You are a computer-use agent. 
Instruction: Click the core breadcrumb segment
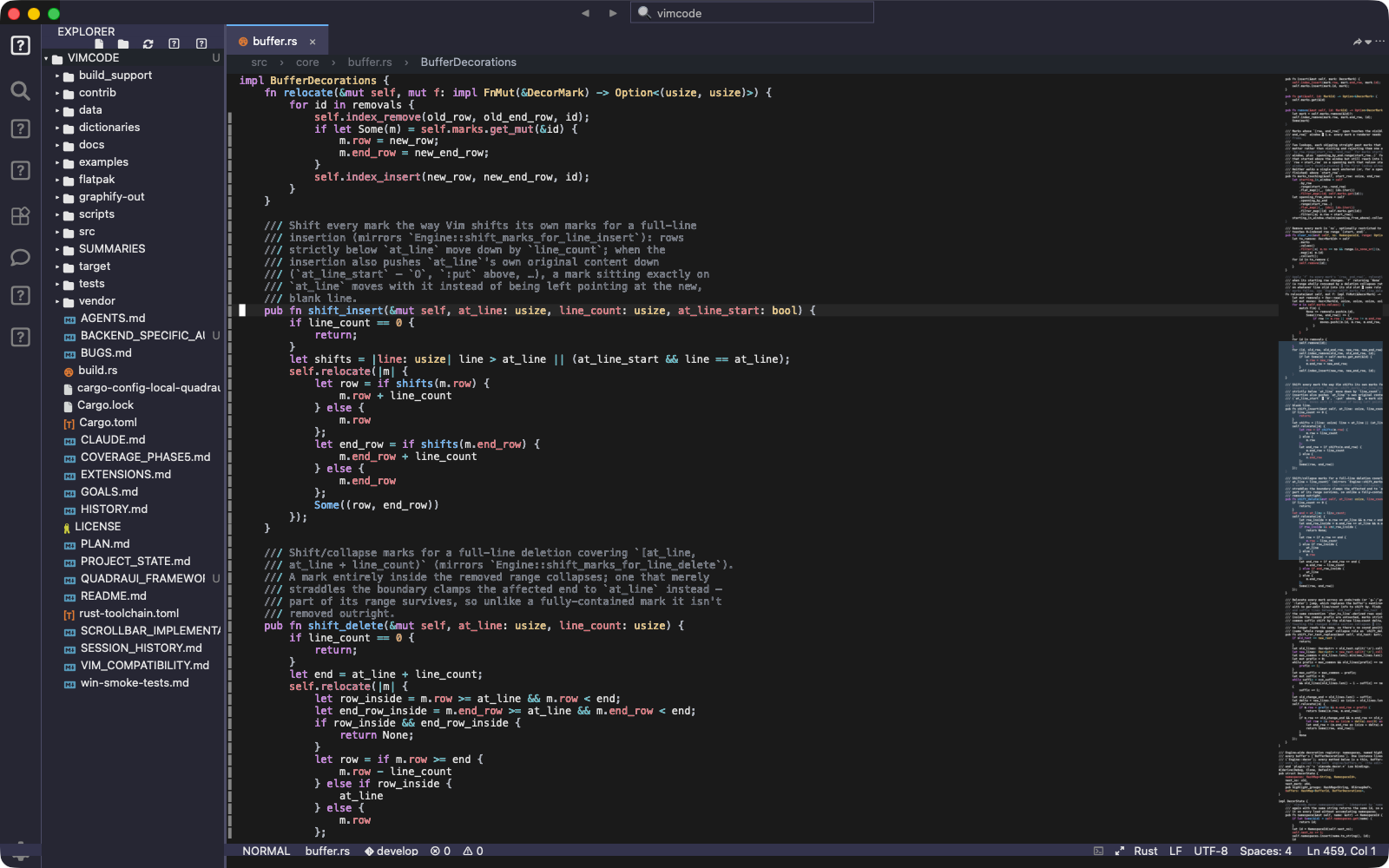[307, 62]
